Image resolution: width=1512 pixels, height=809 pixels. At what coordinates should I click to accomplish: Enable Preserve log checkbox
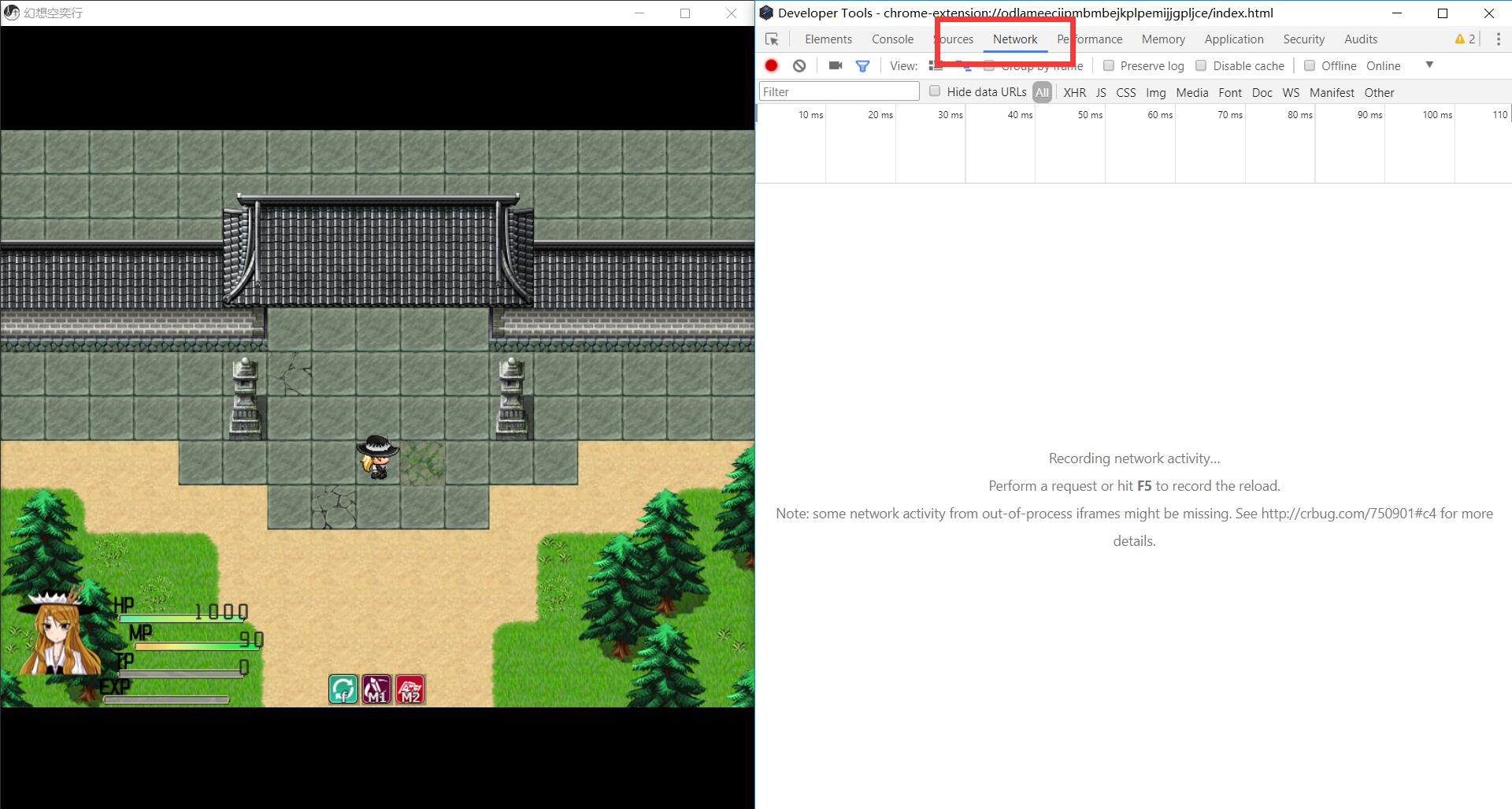[1109, 65]
